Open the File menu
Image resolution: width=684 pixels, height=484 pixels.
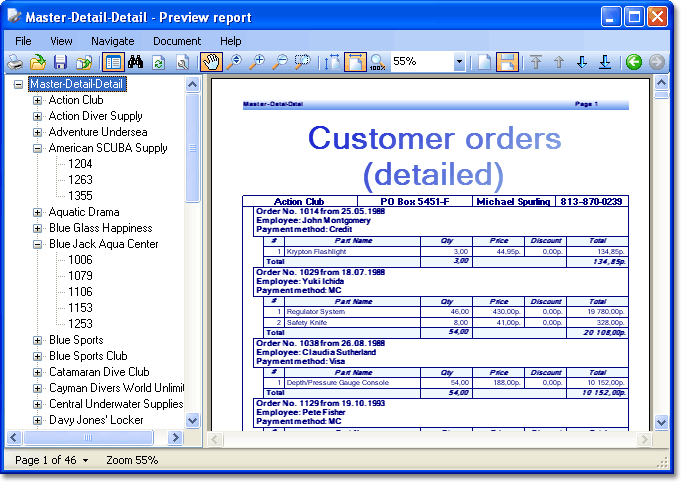23,41
